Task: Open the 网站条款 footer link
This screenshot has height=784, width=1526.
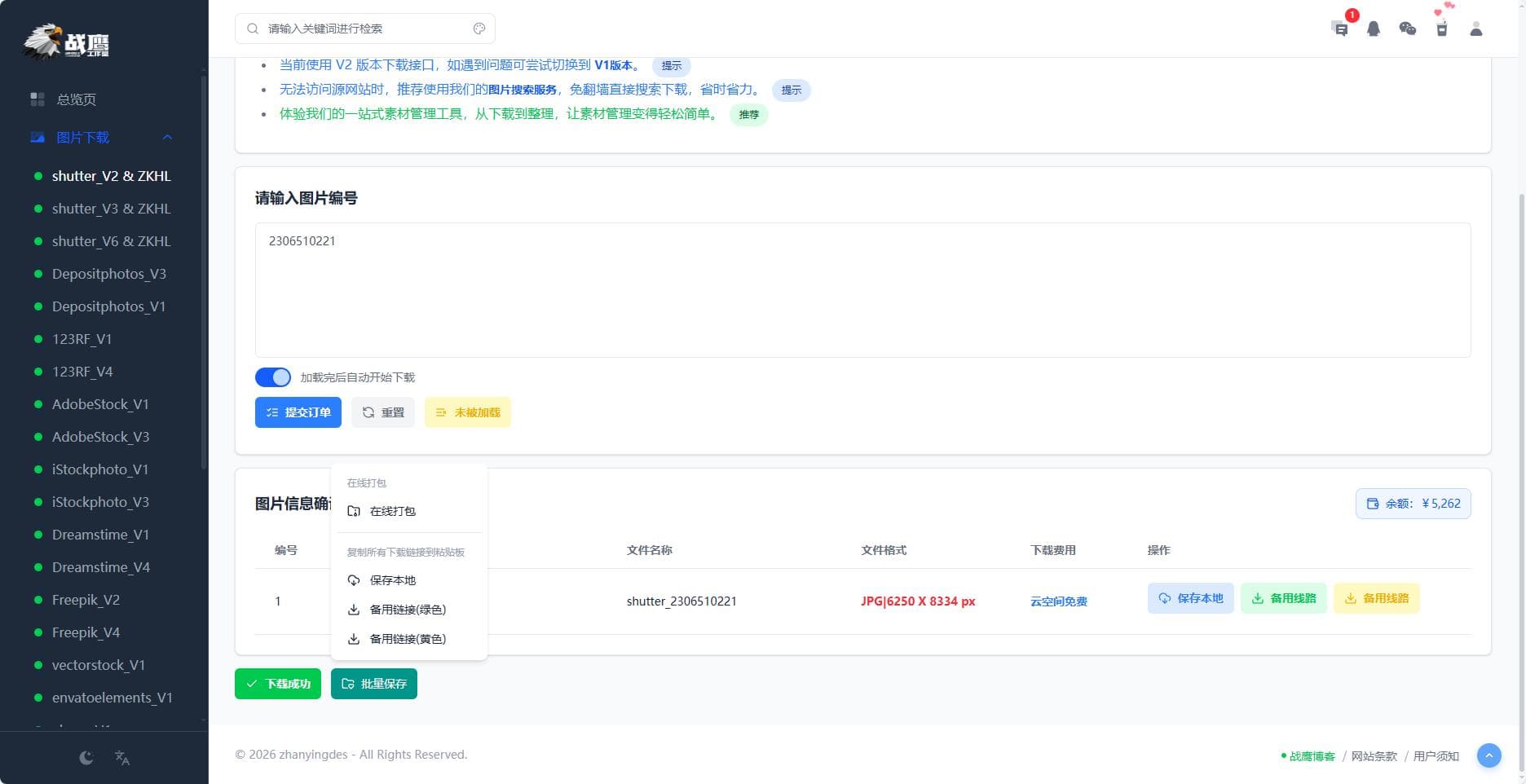Action: (1374, 756)
